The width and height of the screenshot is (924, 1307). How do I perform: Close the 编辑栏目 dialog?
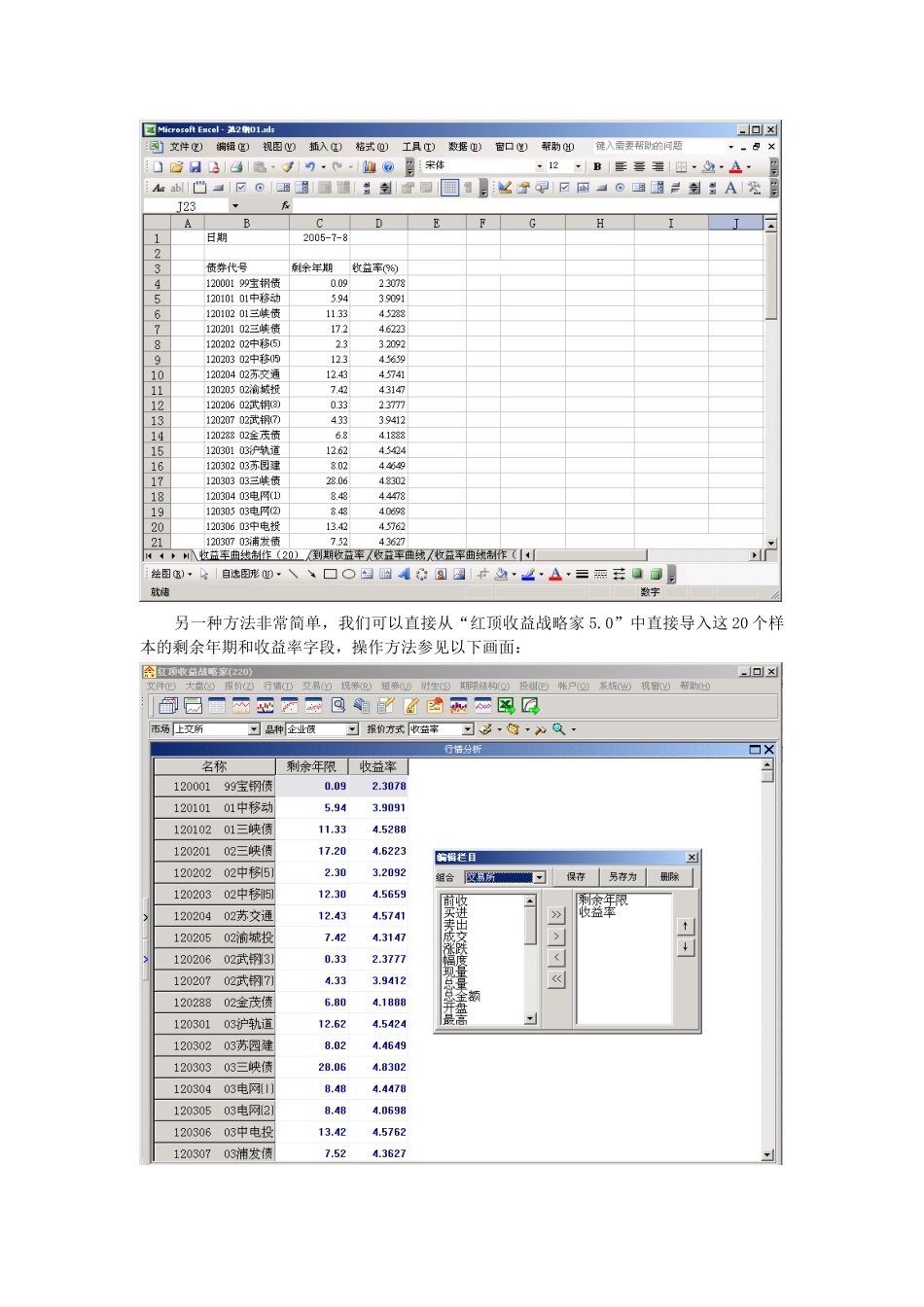pyautogui.click(x=692, y=858)
